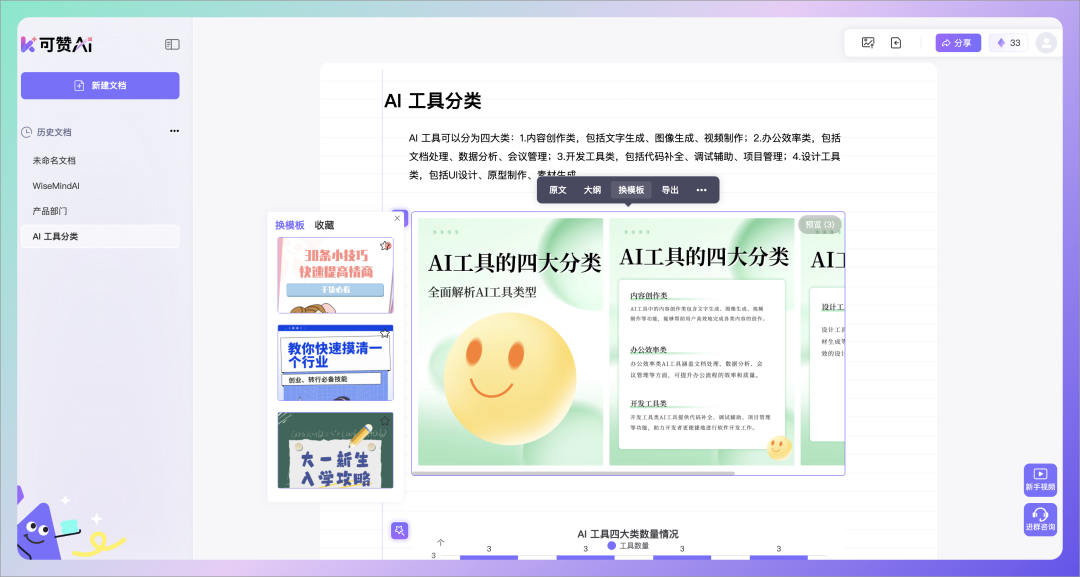This screenshot has height=577, width=1080.
Task: Open more options ellipsis in floating toolbar
Action: [701, 190]
